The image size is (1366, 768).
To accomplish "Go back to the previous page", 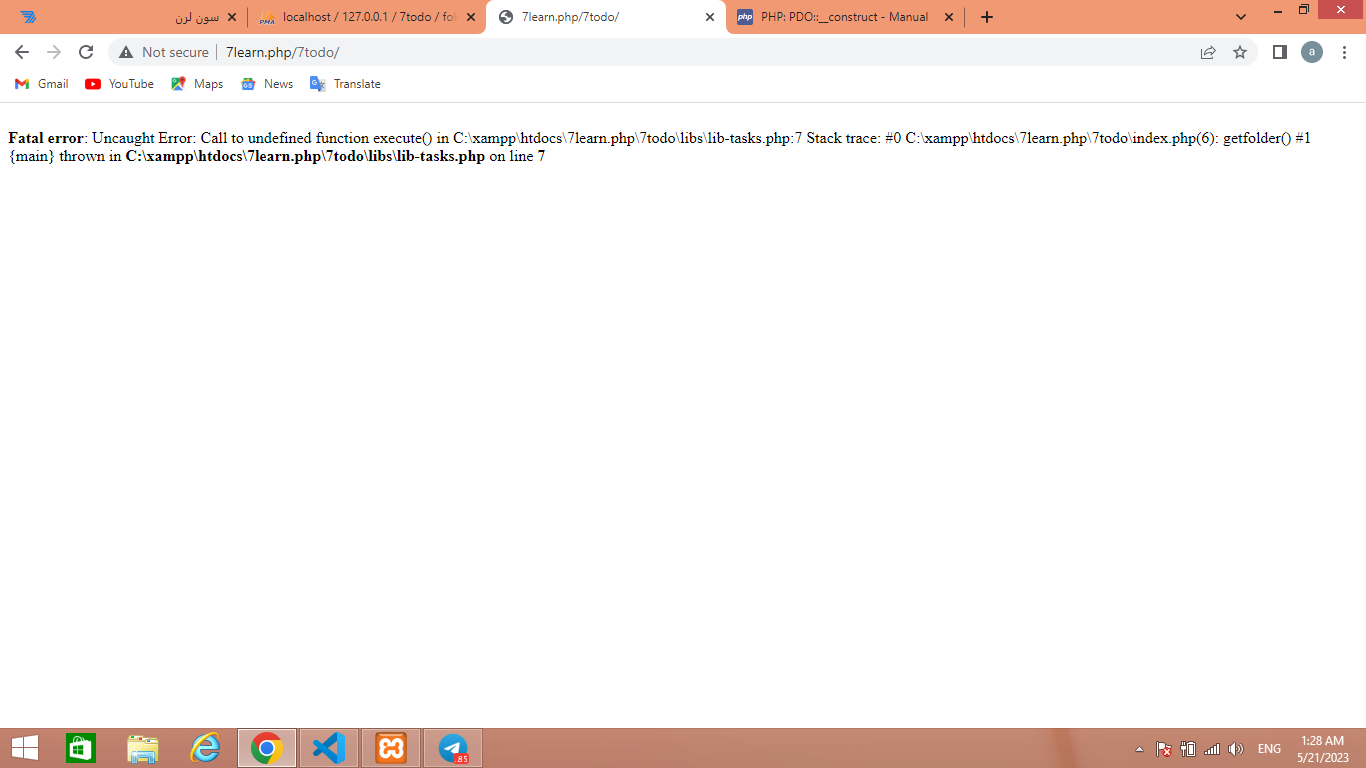I will 22,52.
